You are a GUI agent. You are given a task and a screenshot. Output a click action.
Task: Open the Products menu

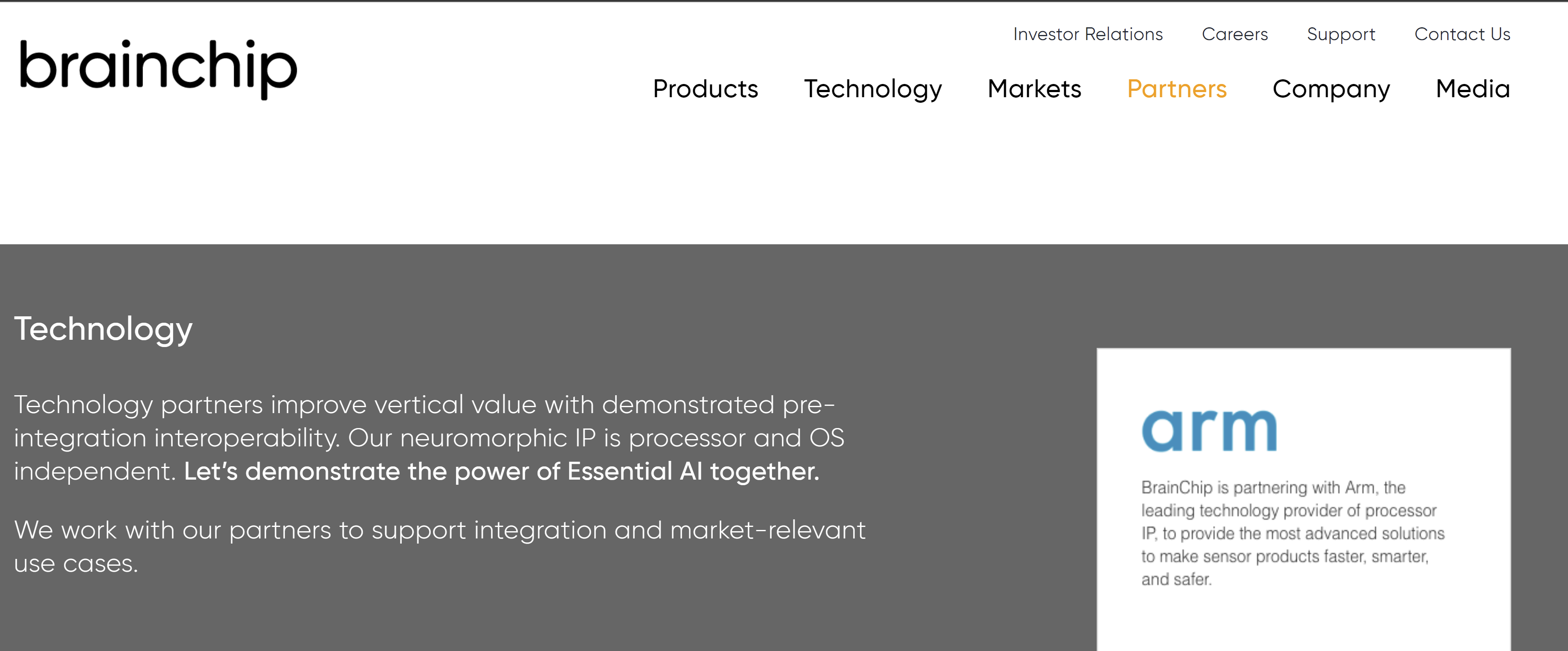coord(706,89)
